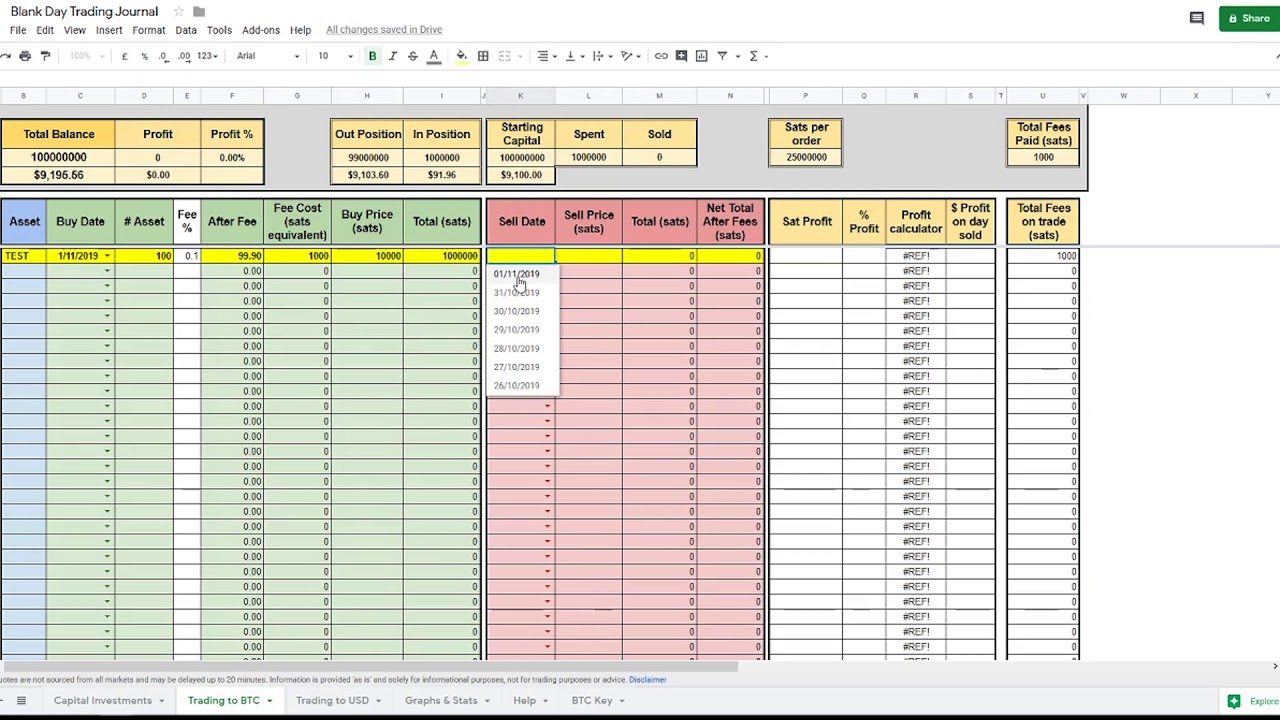This screenshot has height=720, width=1280.
Task: Open the Add-ons menu
Action: click(x=261, y=30)
